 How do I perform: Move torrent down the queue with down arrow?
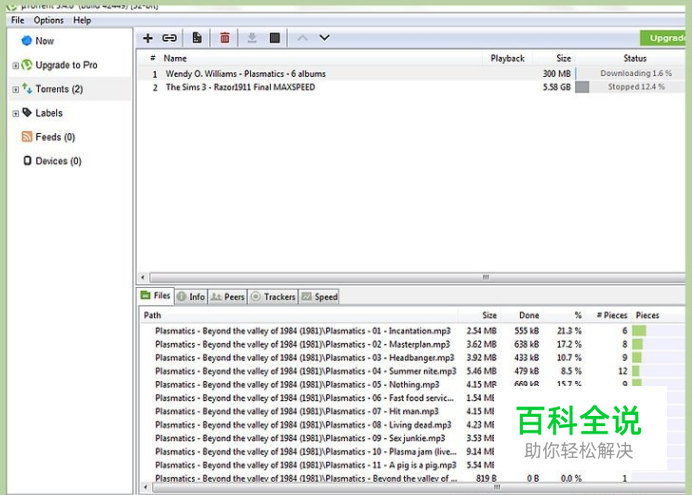[x=324, y=38]
